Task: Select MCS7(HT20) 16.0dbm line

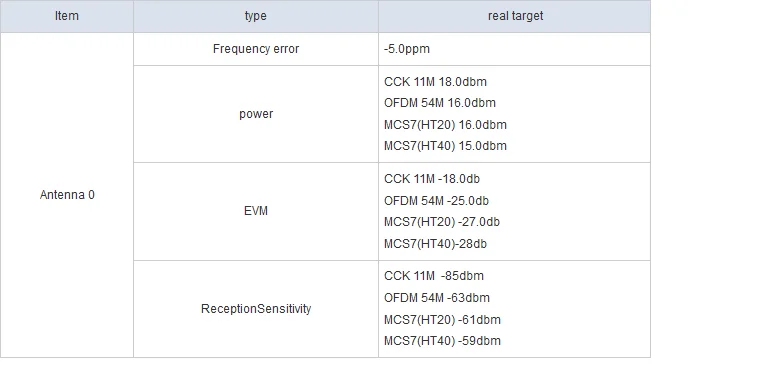Action: [x=445, y=125]
